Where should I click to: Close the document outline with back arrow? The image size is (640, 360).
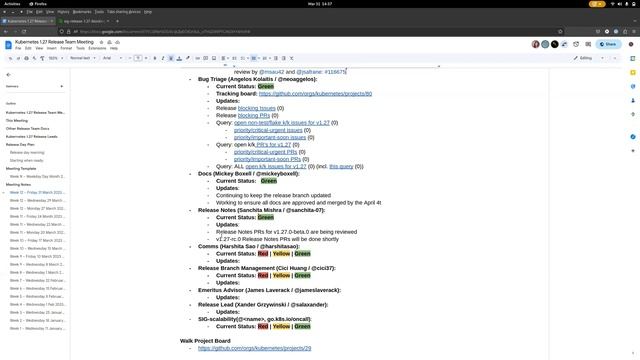(x=8, y=75)
